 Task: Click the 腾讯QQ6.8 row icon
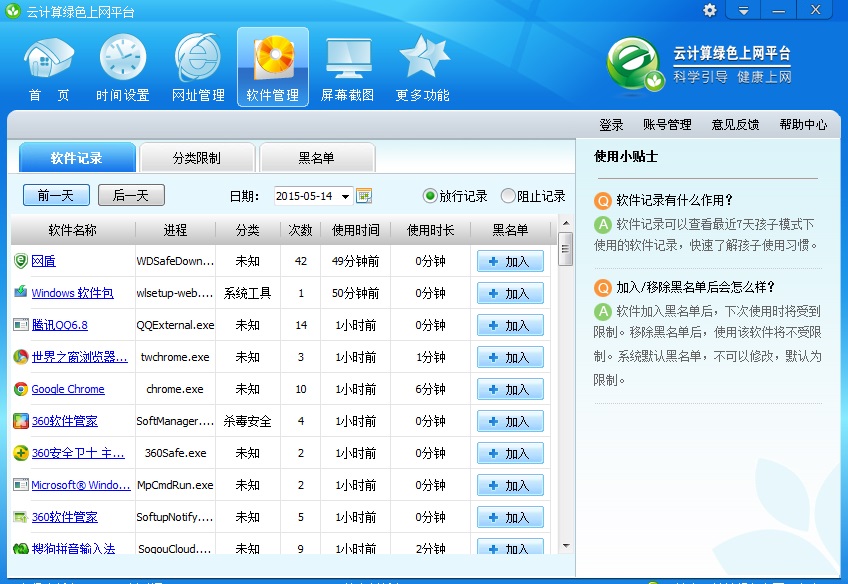coord(21,324)
